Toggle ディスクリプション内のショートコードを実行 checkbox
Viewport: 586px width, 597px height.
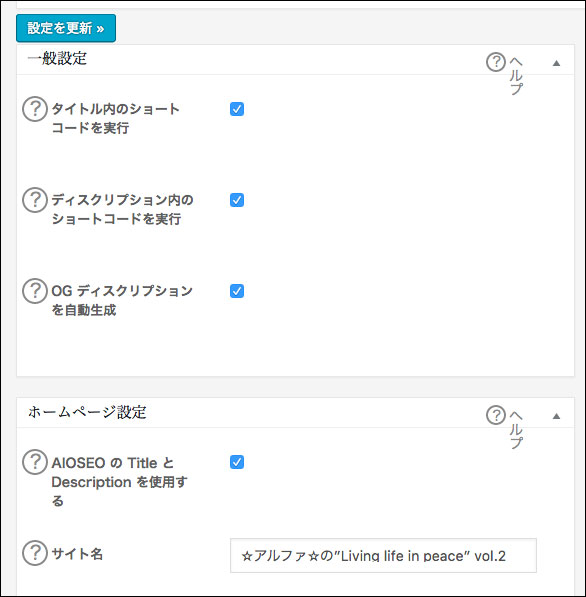(x=237, y=200)
